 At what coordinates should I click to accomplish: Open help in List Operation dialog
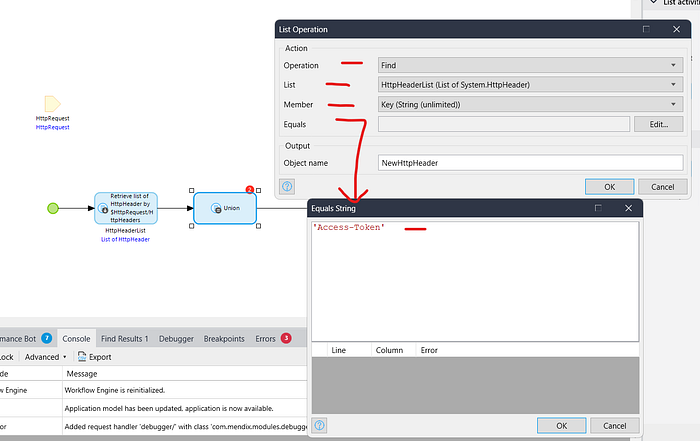(x=286, y=186)
